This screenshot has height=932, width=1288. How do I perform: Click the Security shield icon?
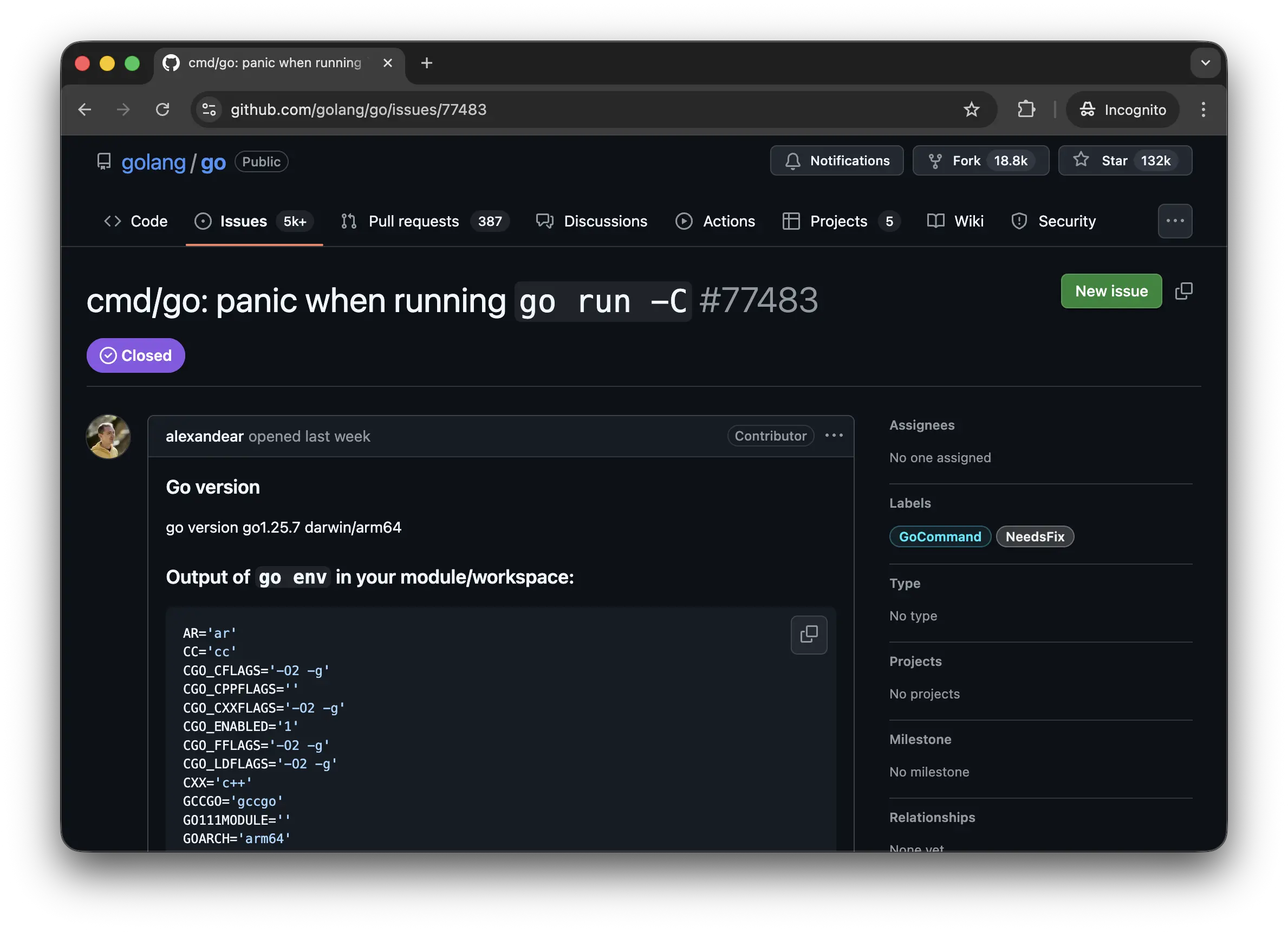(x=1018, y=221)
